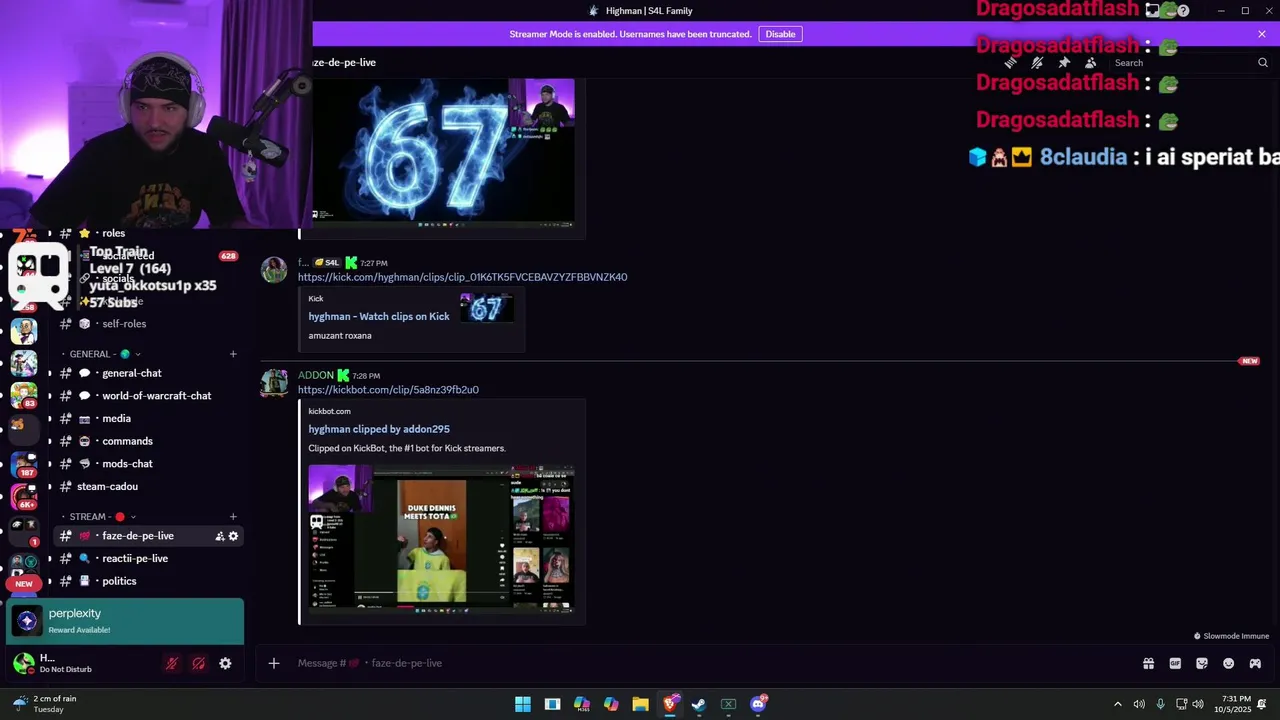Open 'hyghman - Watch clips on Kick' title

(x=379, y=316)
